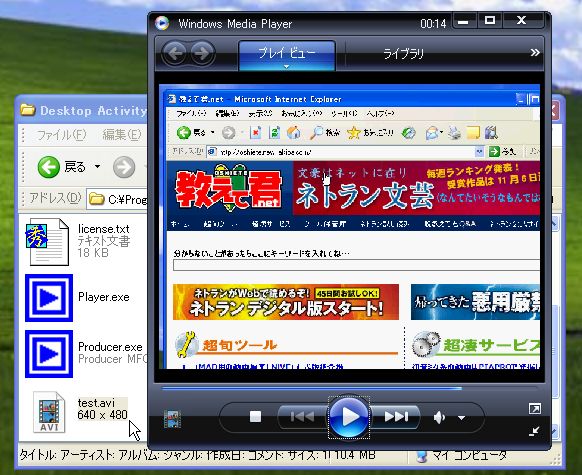Select test.avi file icon

pos(49,412)
